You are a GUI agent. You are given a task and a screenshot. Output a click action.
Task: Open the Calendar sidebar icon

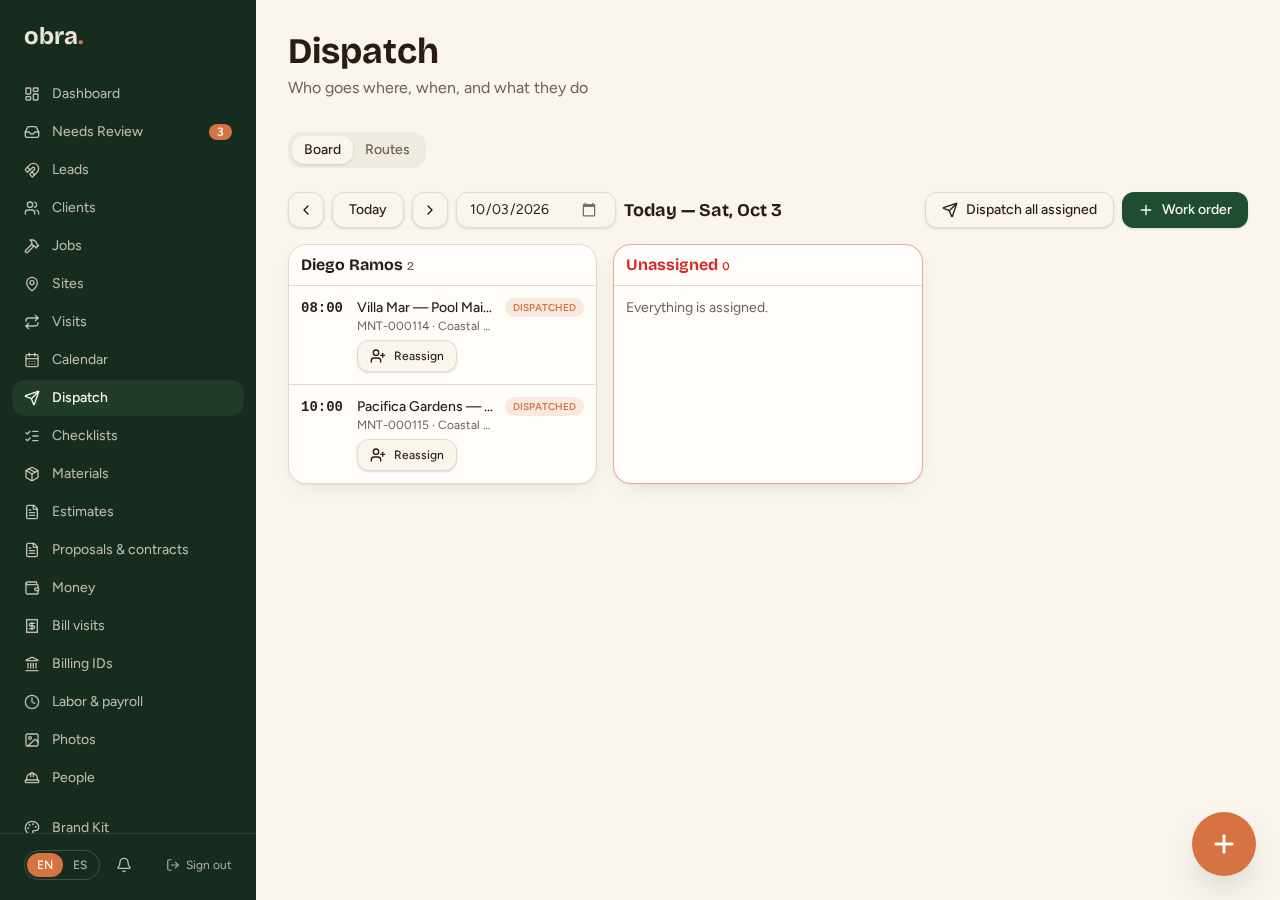tap(32, 360)
